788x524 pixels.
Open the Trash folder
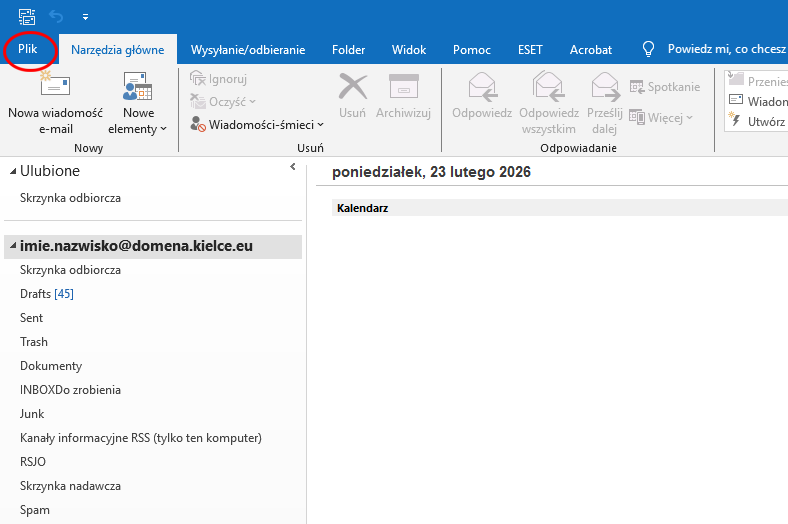[34, 342]
